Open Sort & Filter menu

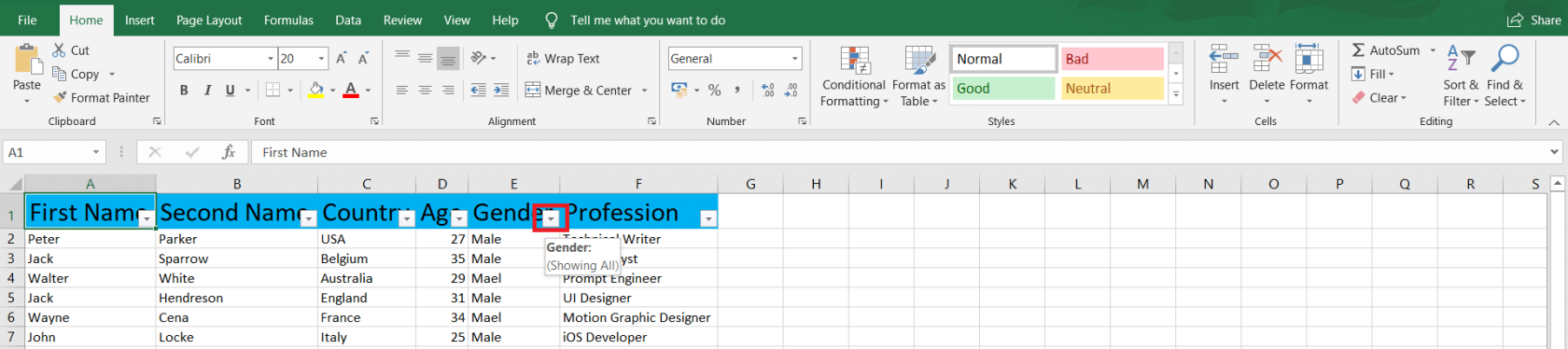pyautogui.click(x=1461, y=77)
